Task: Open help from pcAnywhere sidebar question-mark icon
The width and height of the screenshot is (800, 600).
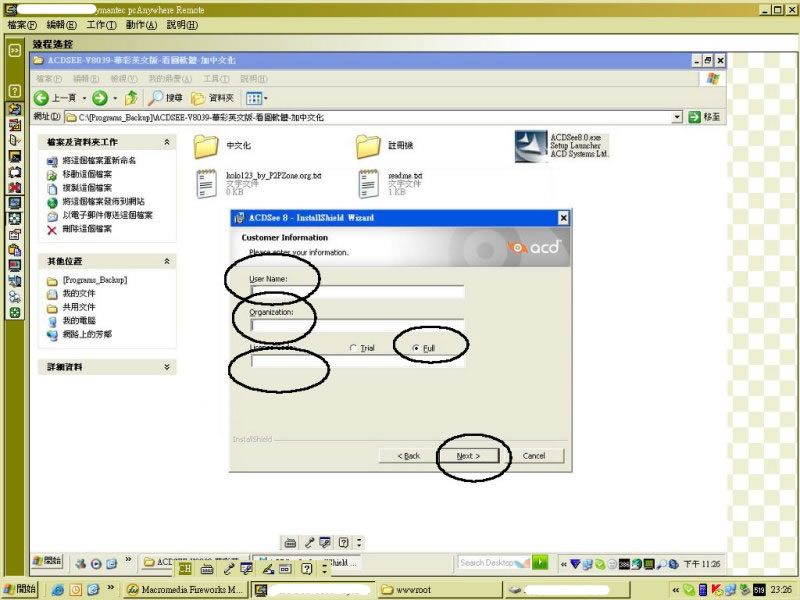Action: pos(14,91)
